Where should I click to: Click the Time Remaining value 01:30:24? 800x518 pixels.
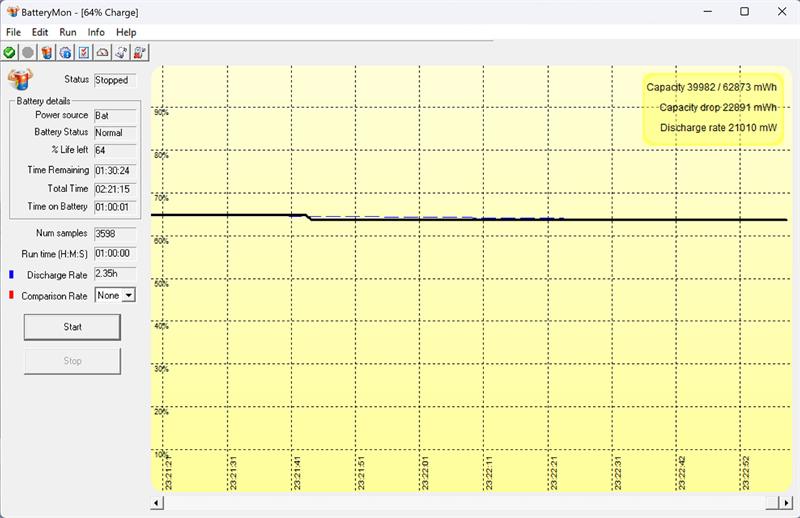(115, 170)
